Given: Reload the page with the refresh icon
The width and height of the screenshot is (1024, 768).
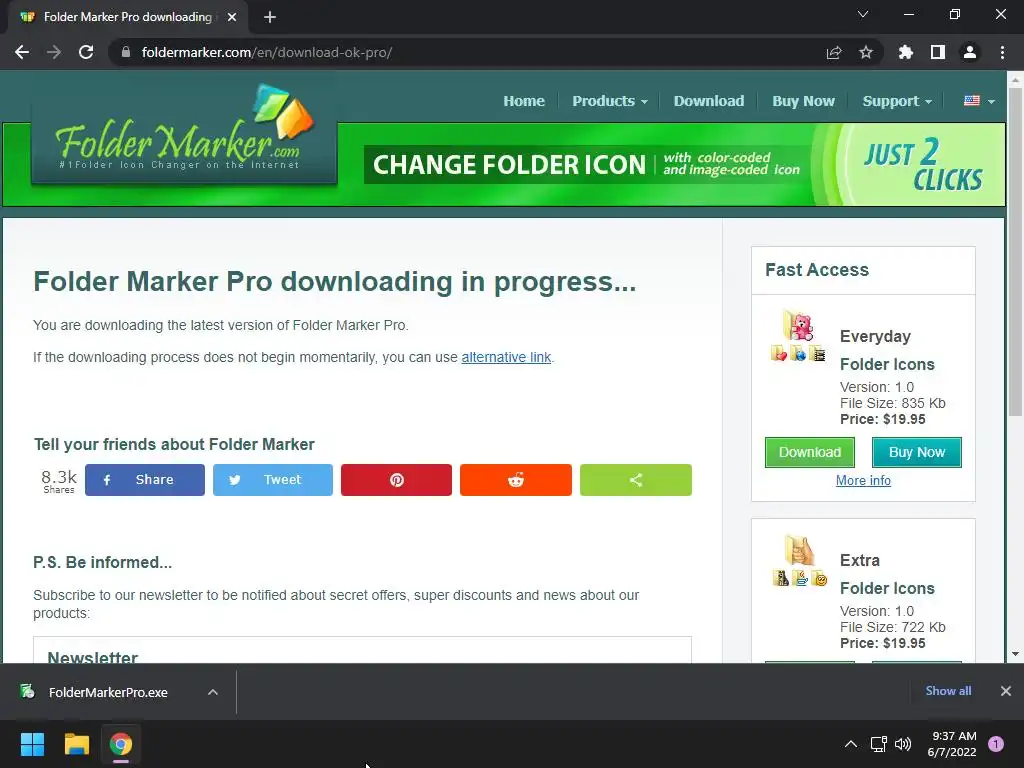Looking at the screenshot, I should (86, 52).
